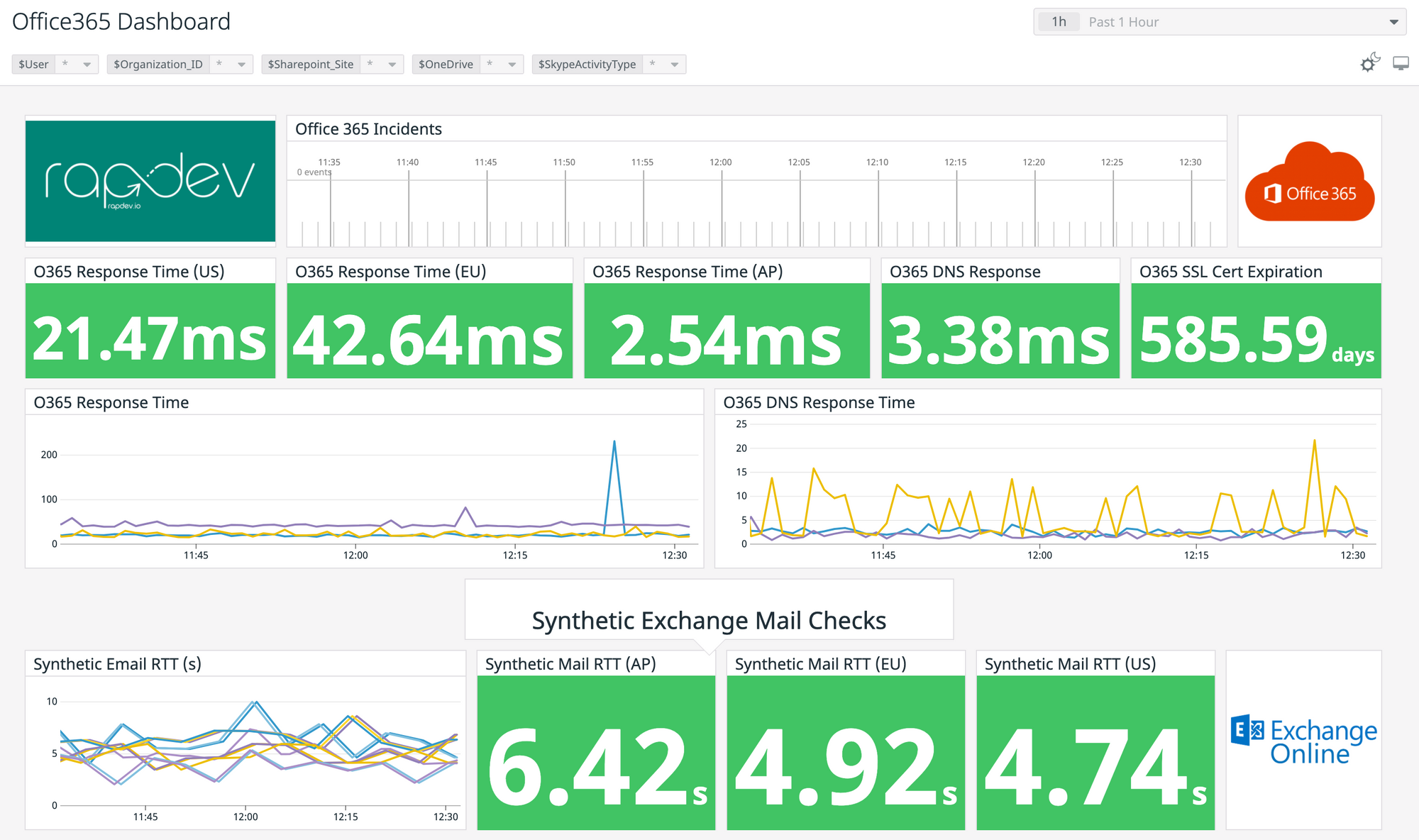
Task: Click the O365 DNS Response Time graph title
Action: pyautogui.click(x=819, y=402)
